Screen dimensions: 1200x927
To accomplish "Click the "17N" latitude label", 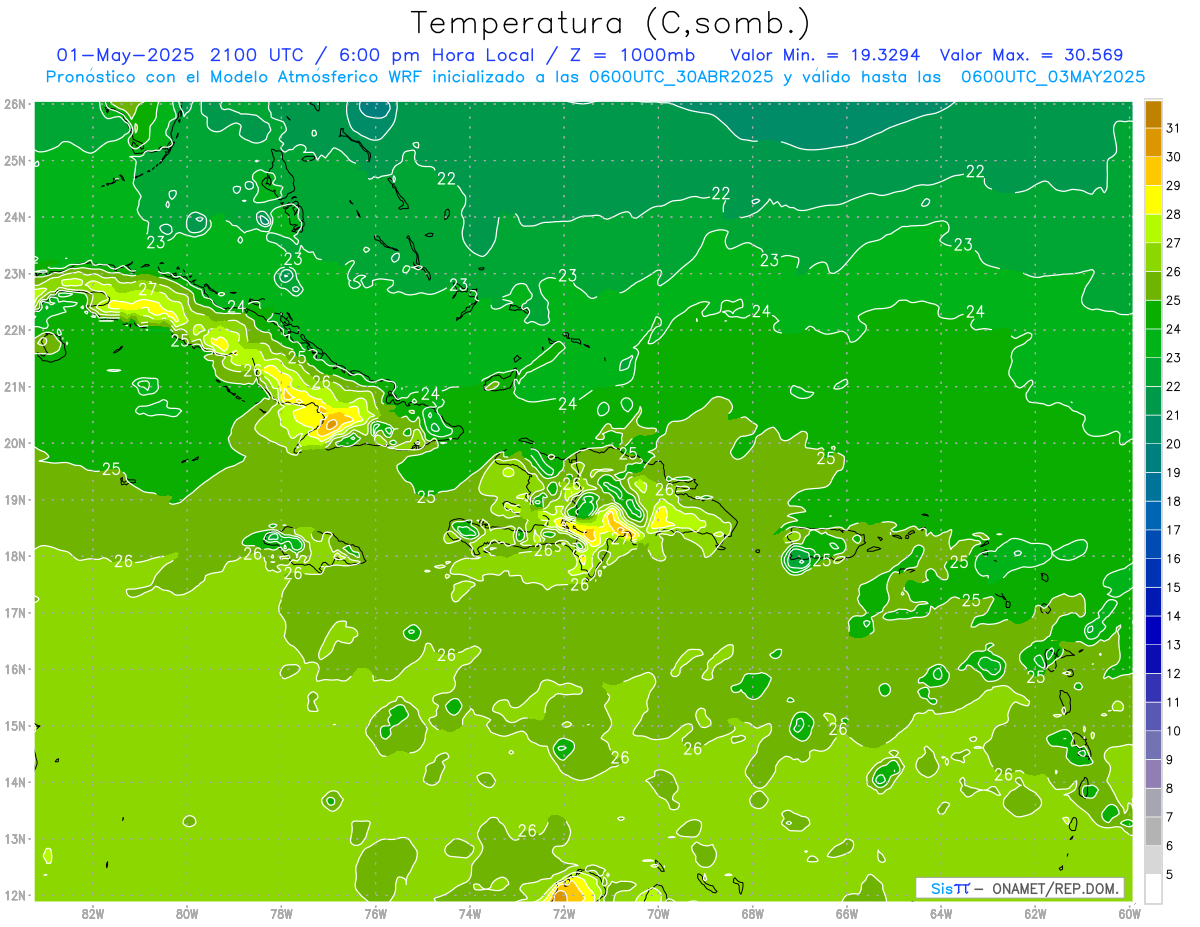I will coord(14,612).
